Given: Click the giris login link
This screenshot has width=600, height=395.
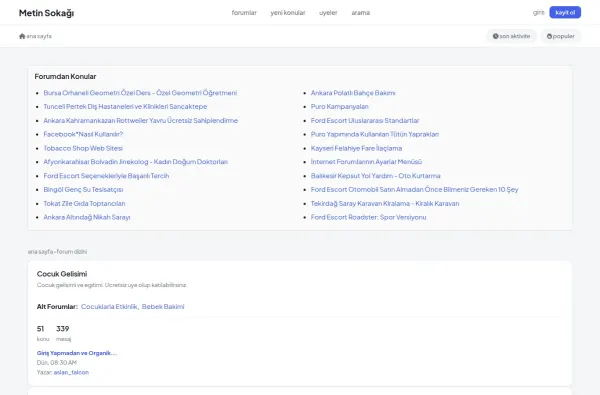Looking at the screenshot, I should 538,12.
